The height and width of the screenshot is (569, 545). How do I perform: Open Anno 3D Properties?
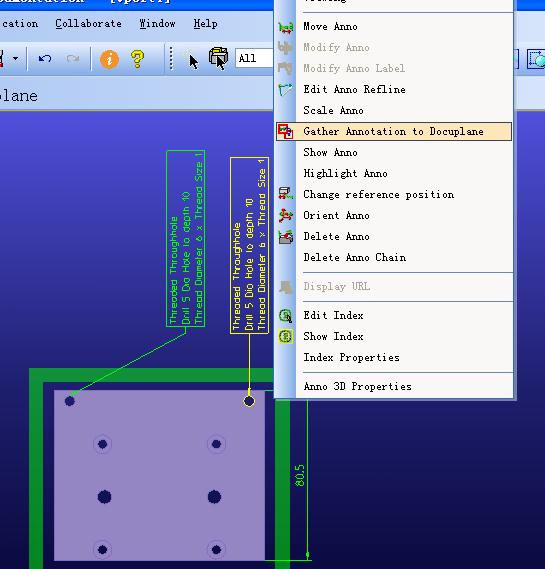pyautogui.click(x=394, y=386)
